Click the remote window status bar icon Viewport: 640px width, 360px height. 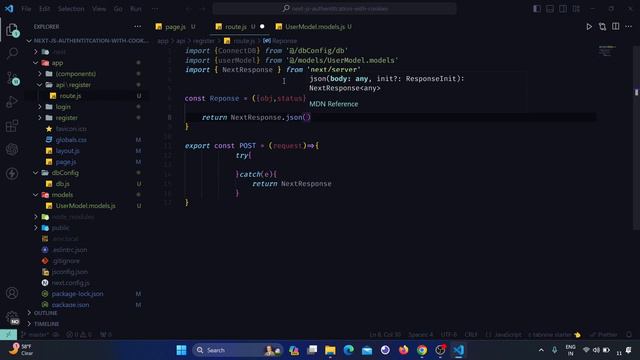[8, 335]
